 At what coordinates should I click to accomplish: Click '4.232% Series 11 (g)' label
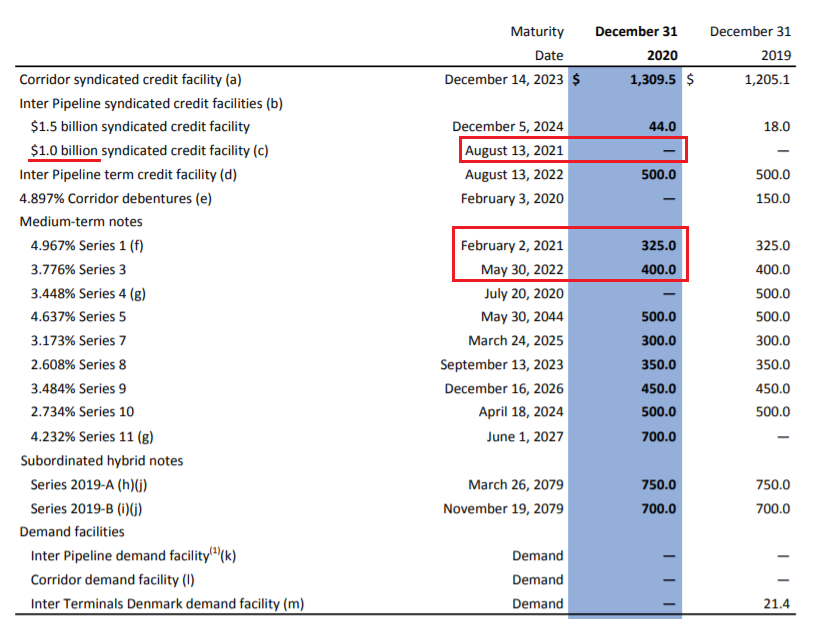pyautogui.click(x=92, y=437)
